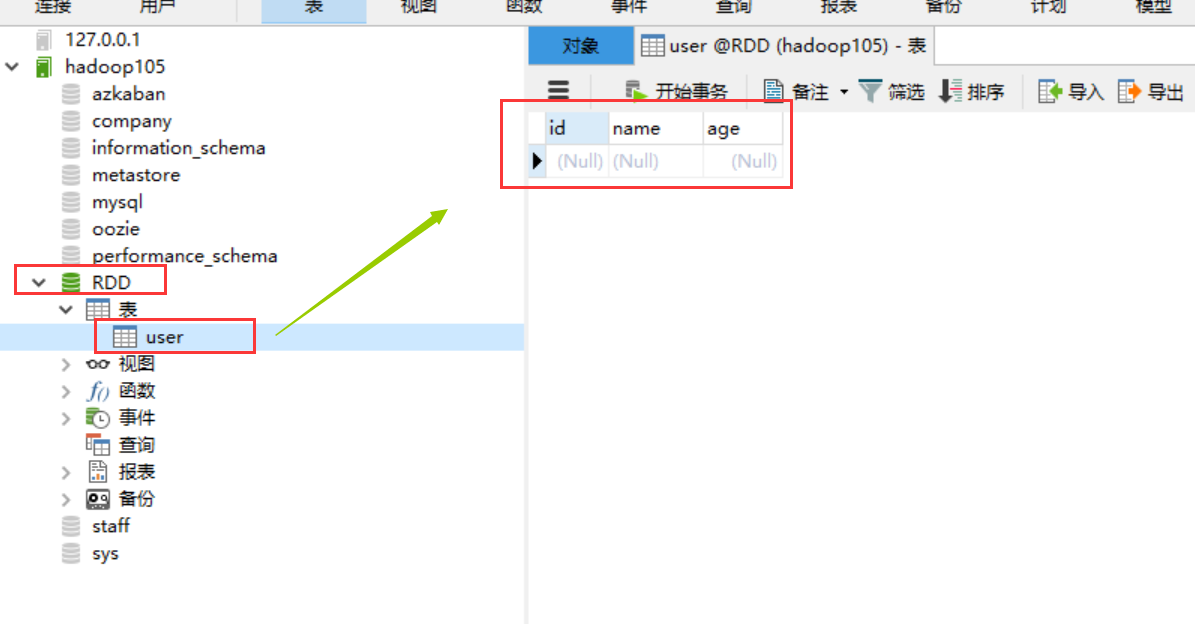This screenshot has height=624, width=1195.
Task: Click the 导入 import icon
Action: pos(1050,91)
